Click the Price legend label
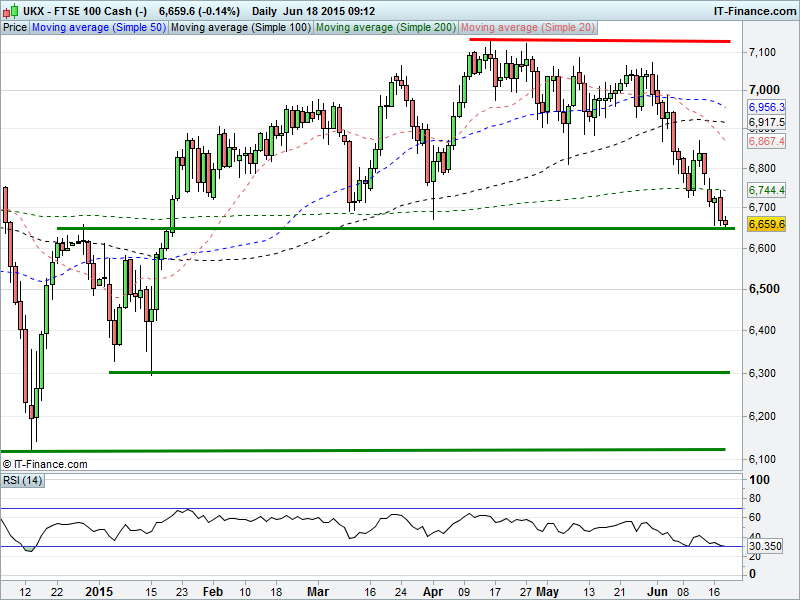800x600 pixels. (x=15, y=28)
